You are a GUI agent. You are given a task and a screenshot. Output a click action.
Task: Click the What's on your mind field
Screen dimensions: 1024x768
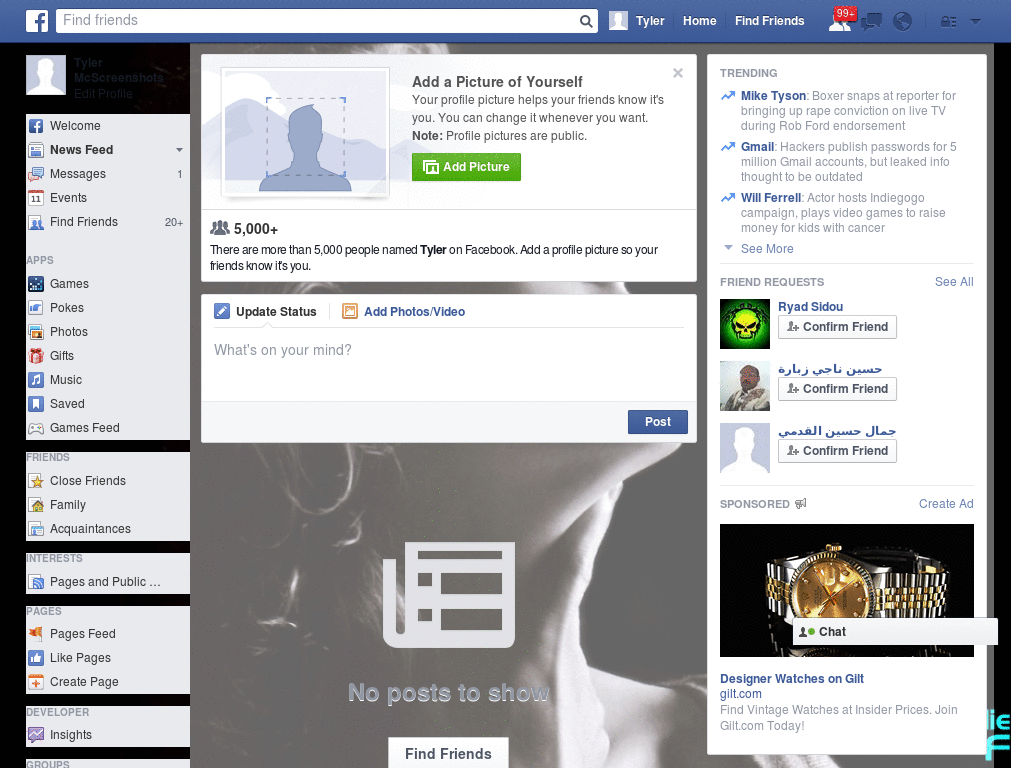coord(449,363)
